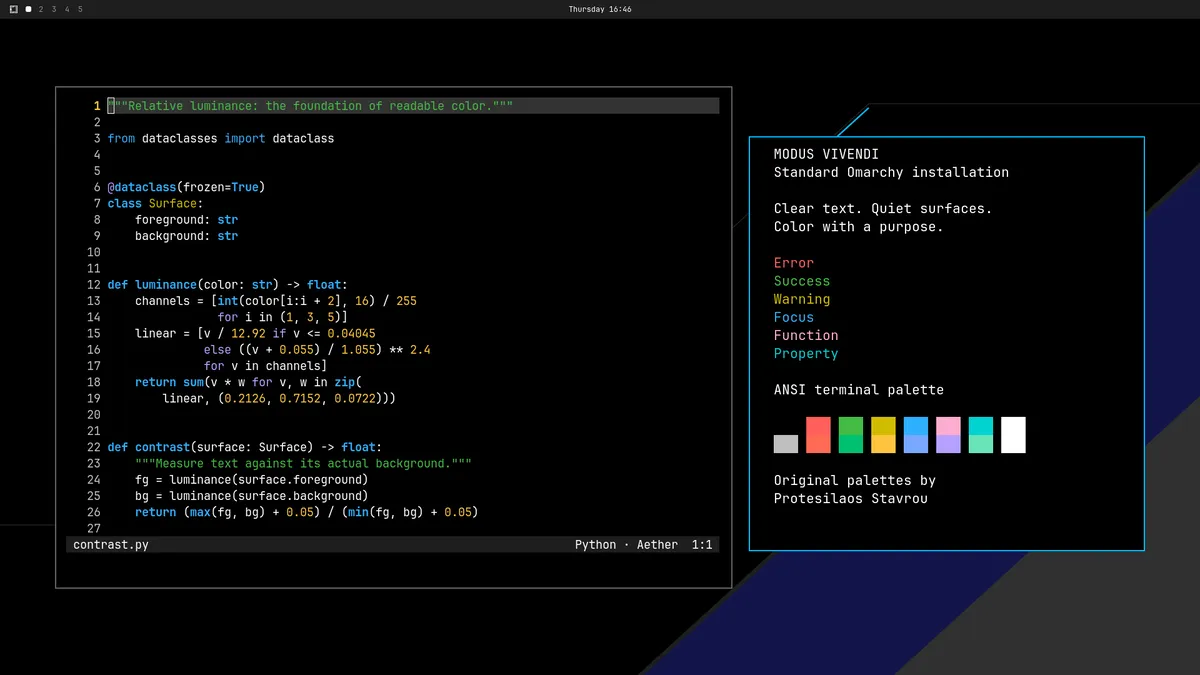
Task: Click 'Color with a purpose.' line
Action: [x=859, y=227]
